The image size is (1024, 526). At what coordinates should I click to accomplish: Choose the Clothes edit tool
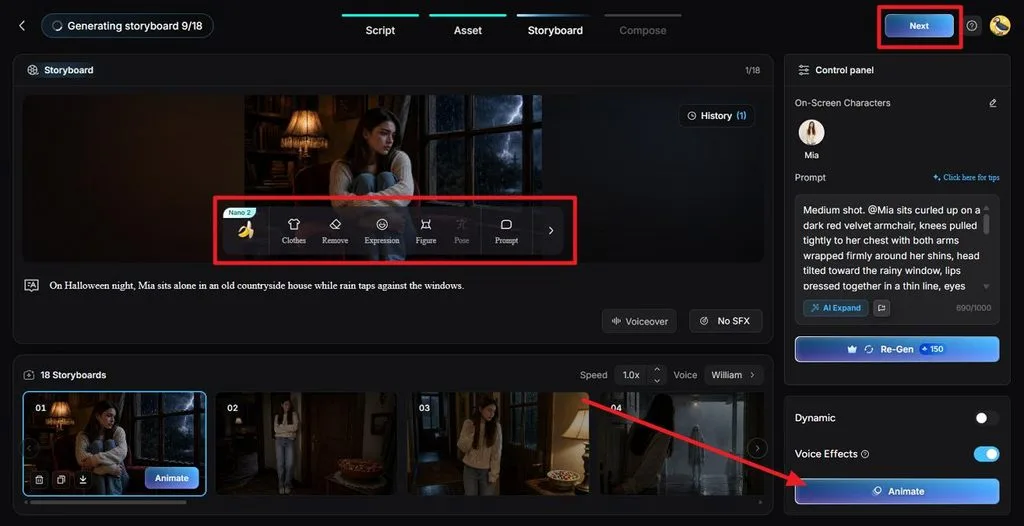coord(293,231)
